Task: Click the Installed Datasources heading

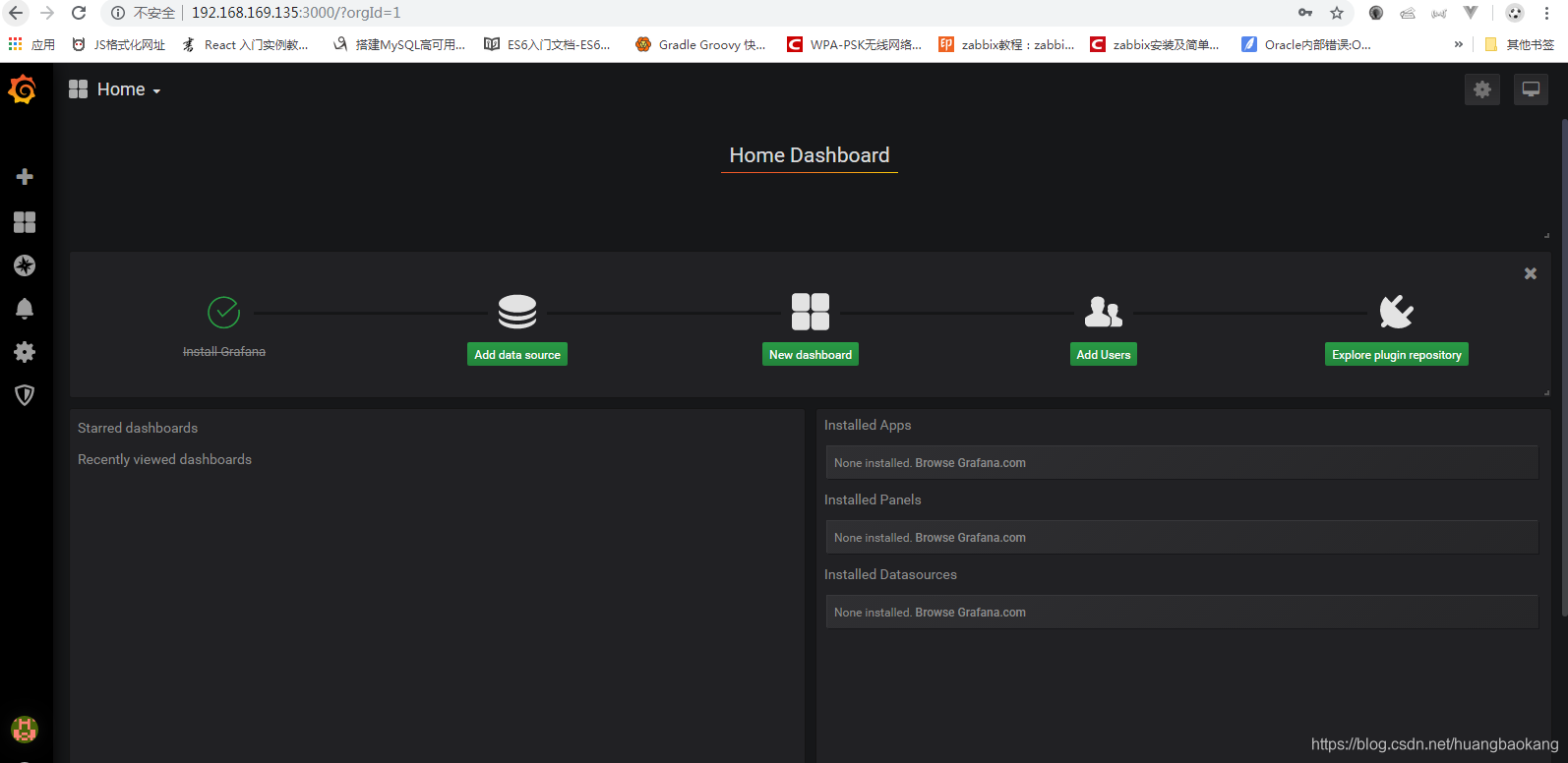Action: 890,574
